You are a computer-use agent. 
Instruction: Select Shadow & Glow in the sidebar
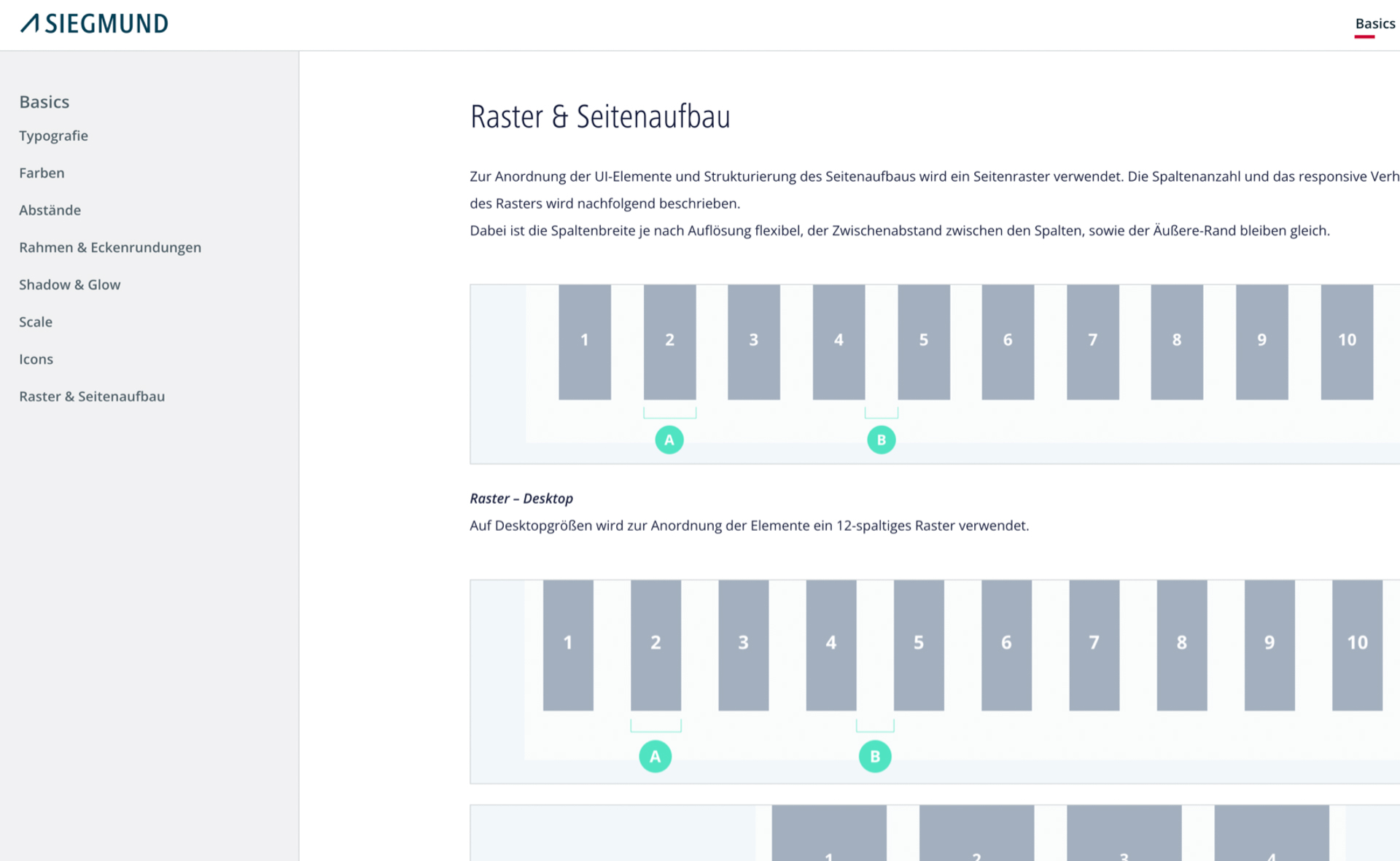[x=69, y=284]
